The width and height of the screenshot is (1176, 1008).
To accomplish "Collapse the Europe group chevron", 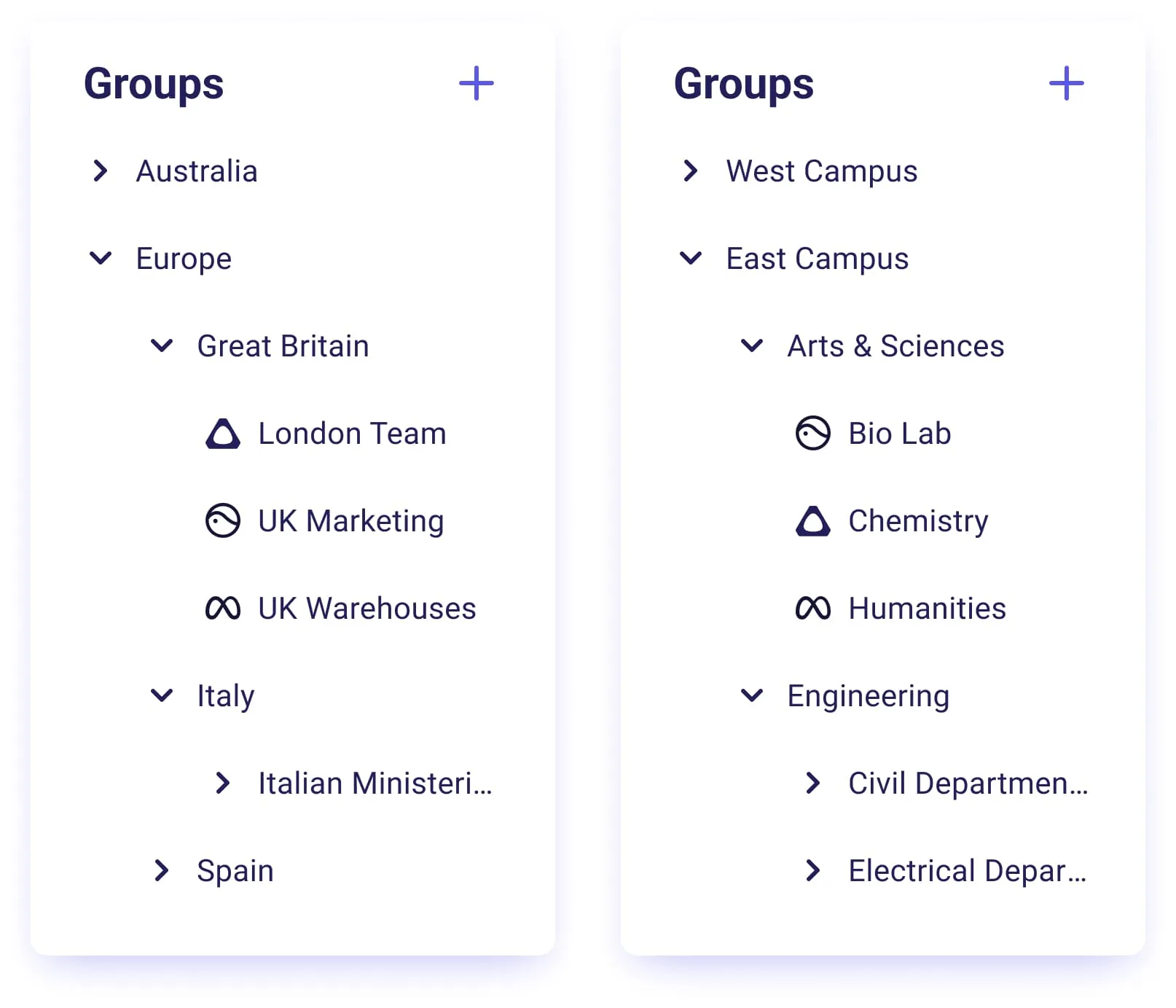I will (101, 258).
